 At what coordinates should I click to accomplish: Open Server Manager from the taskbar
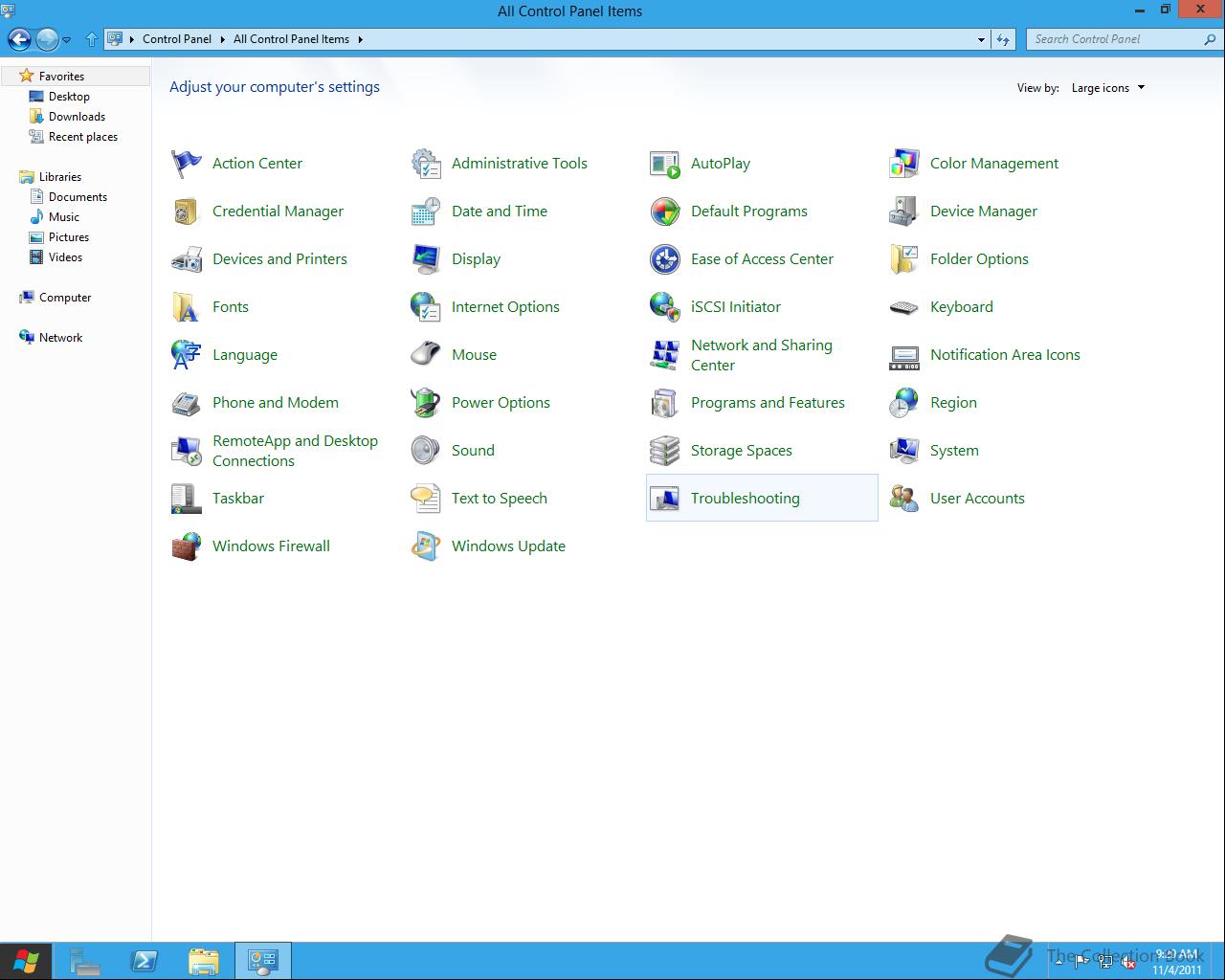tap(85, 961)
